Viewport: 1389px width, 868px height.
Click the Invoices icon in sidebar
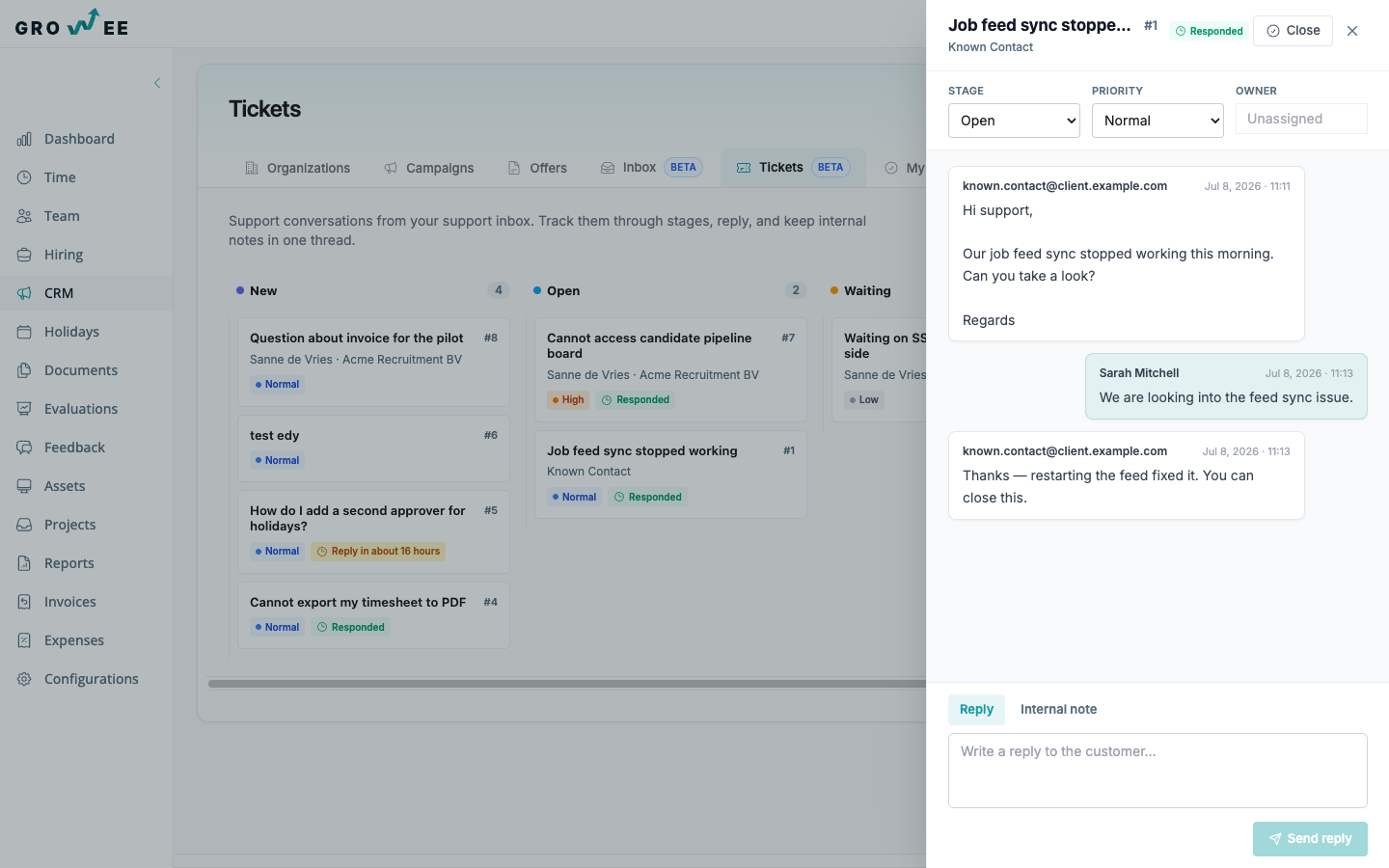coord(24,602)
